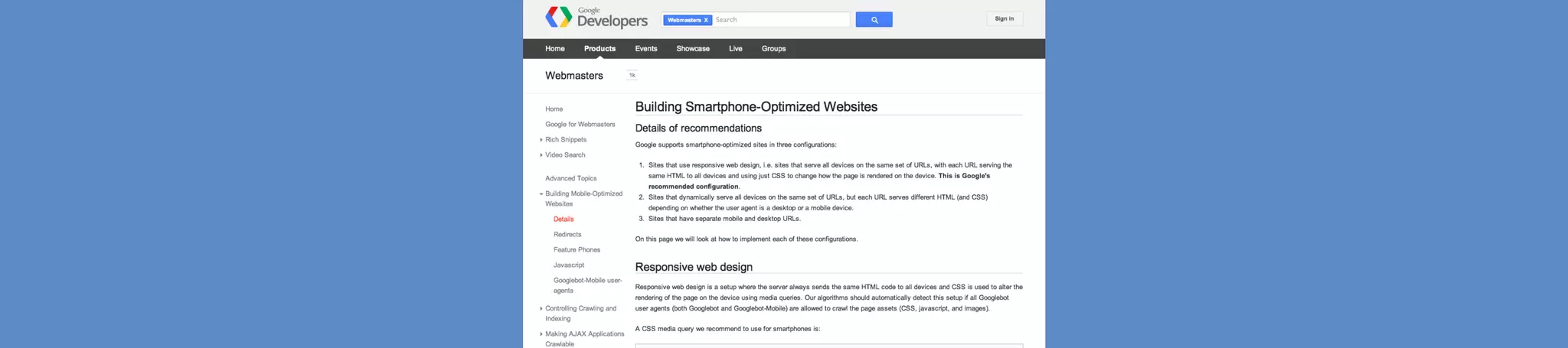Open the Feature Phones sidebar link

(x=577, y=250)
